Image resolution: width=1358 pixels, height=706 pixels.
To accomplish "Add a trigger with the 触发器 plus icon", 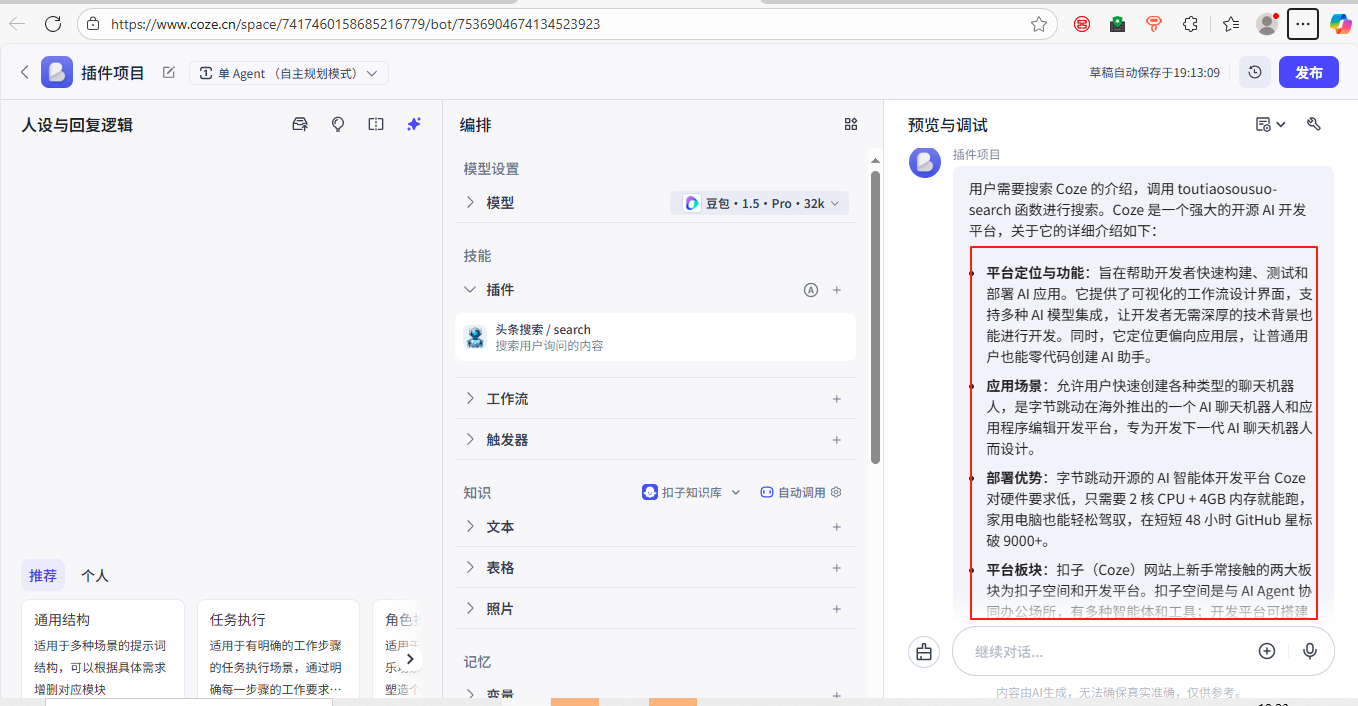I will click(x=837, y=440).
